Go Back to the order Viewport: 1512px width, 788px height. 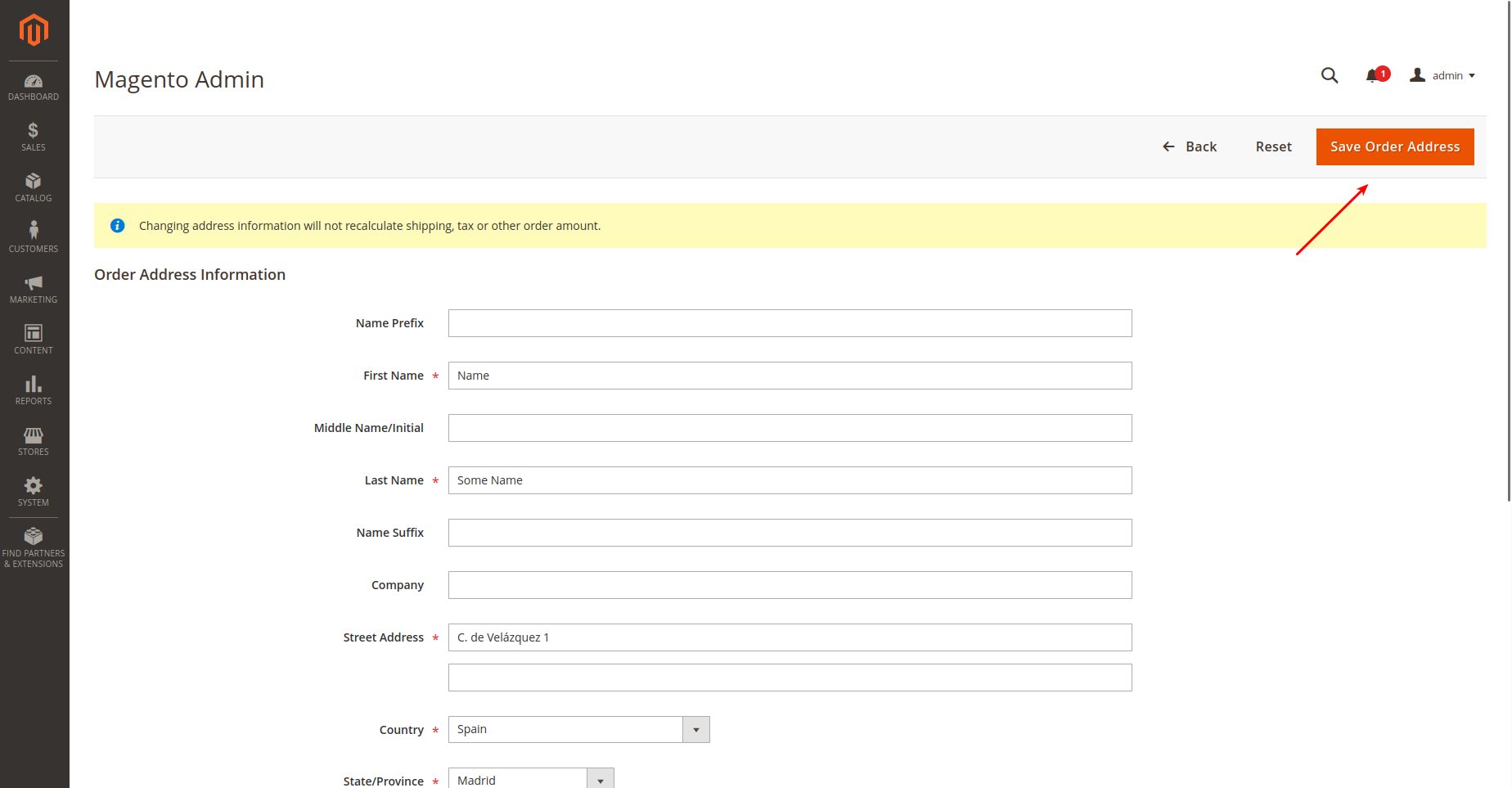coord(1190,146)
